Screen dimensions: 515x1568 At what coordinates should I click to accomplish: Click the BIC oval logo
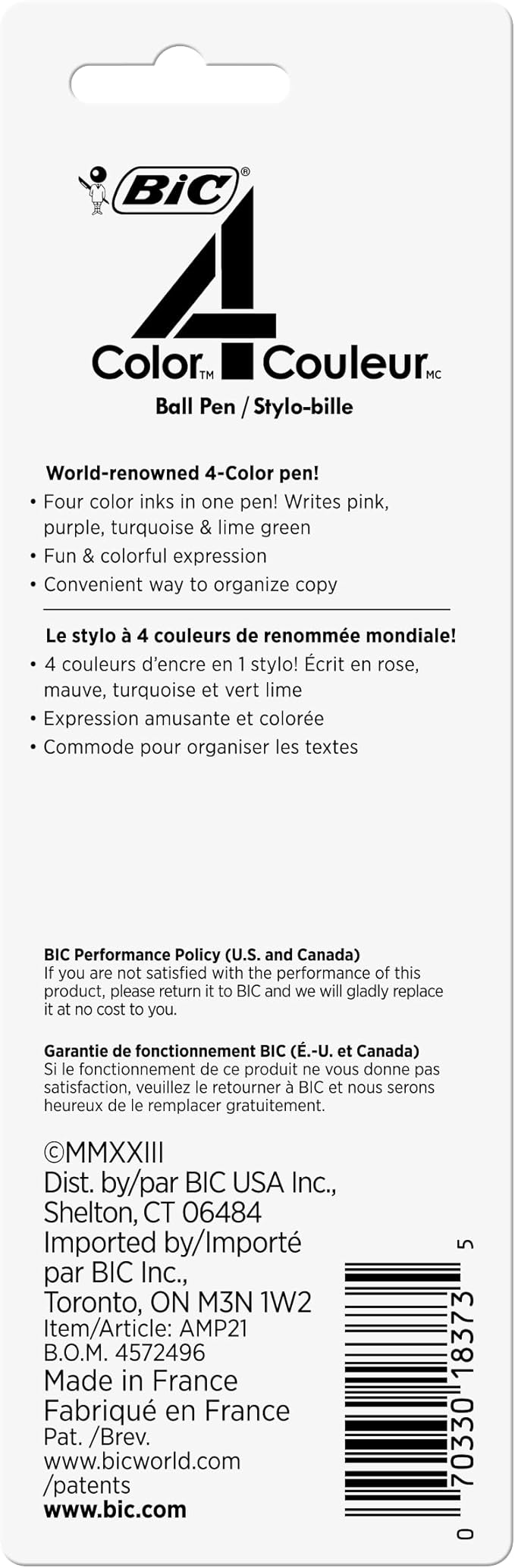coord(177,190)
